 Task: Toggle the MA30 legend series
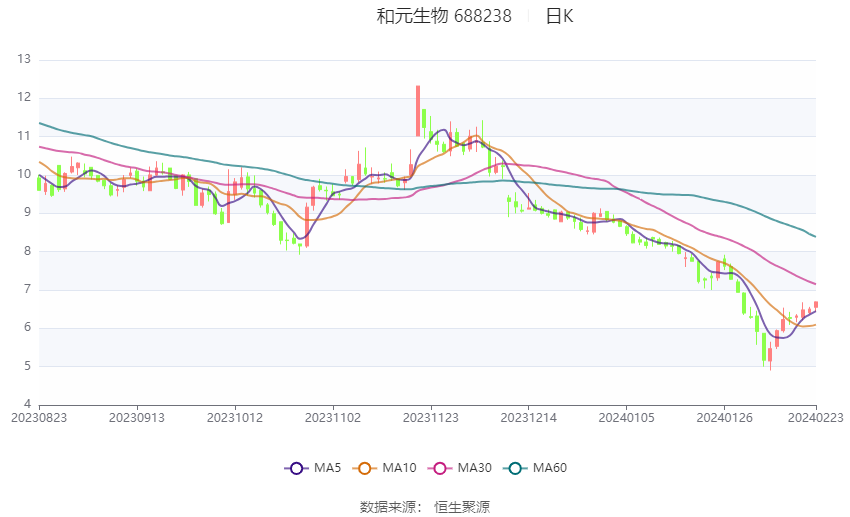(460, 468)
